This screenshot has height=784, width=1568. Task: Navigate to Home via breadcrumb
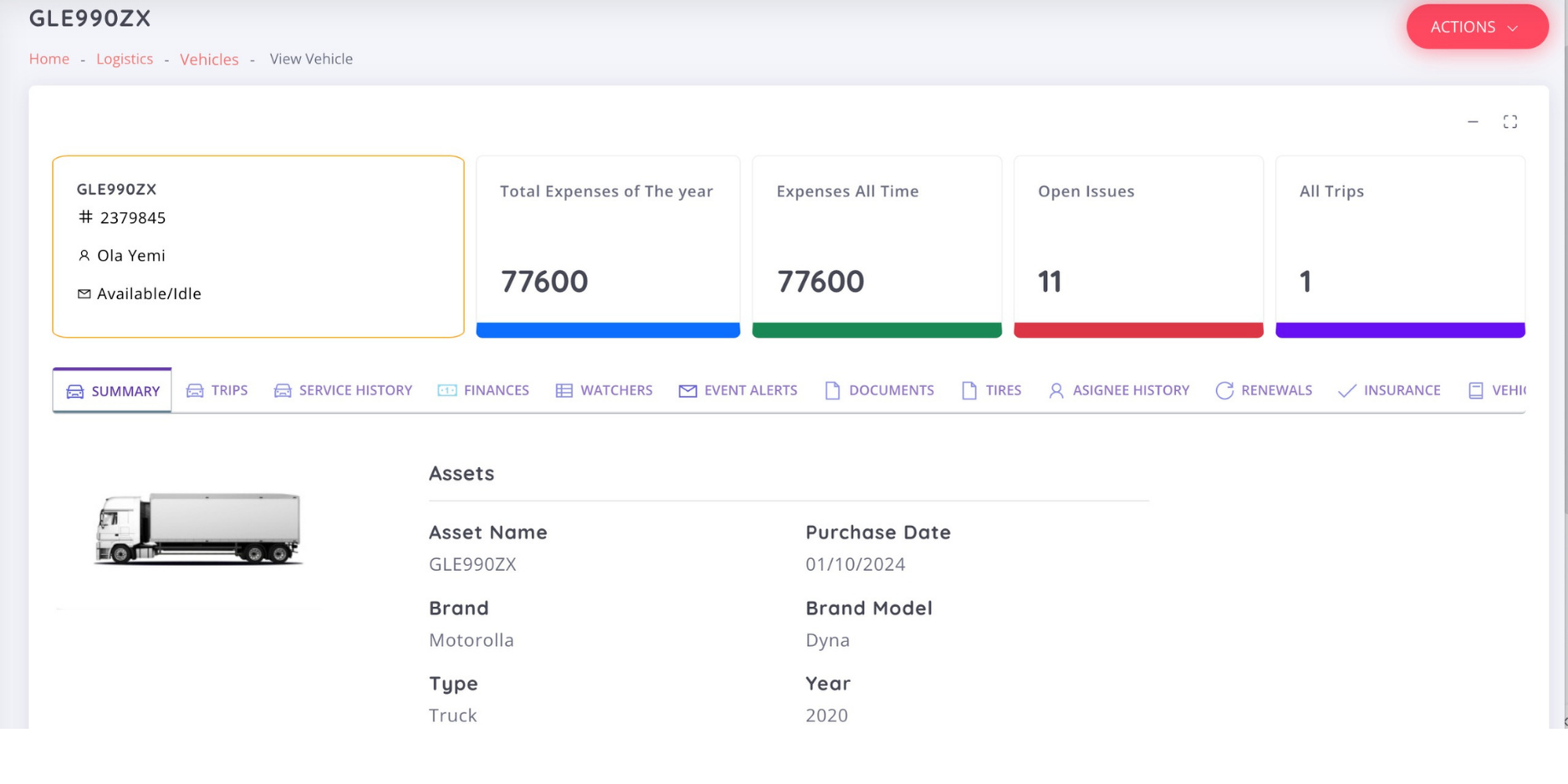[x=49, y=59]
